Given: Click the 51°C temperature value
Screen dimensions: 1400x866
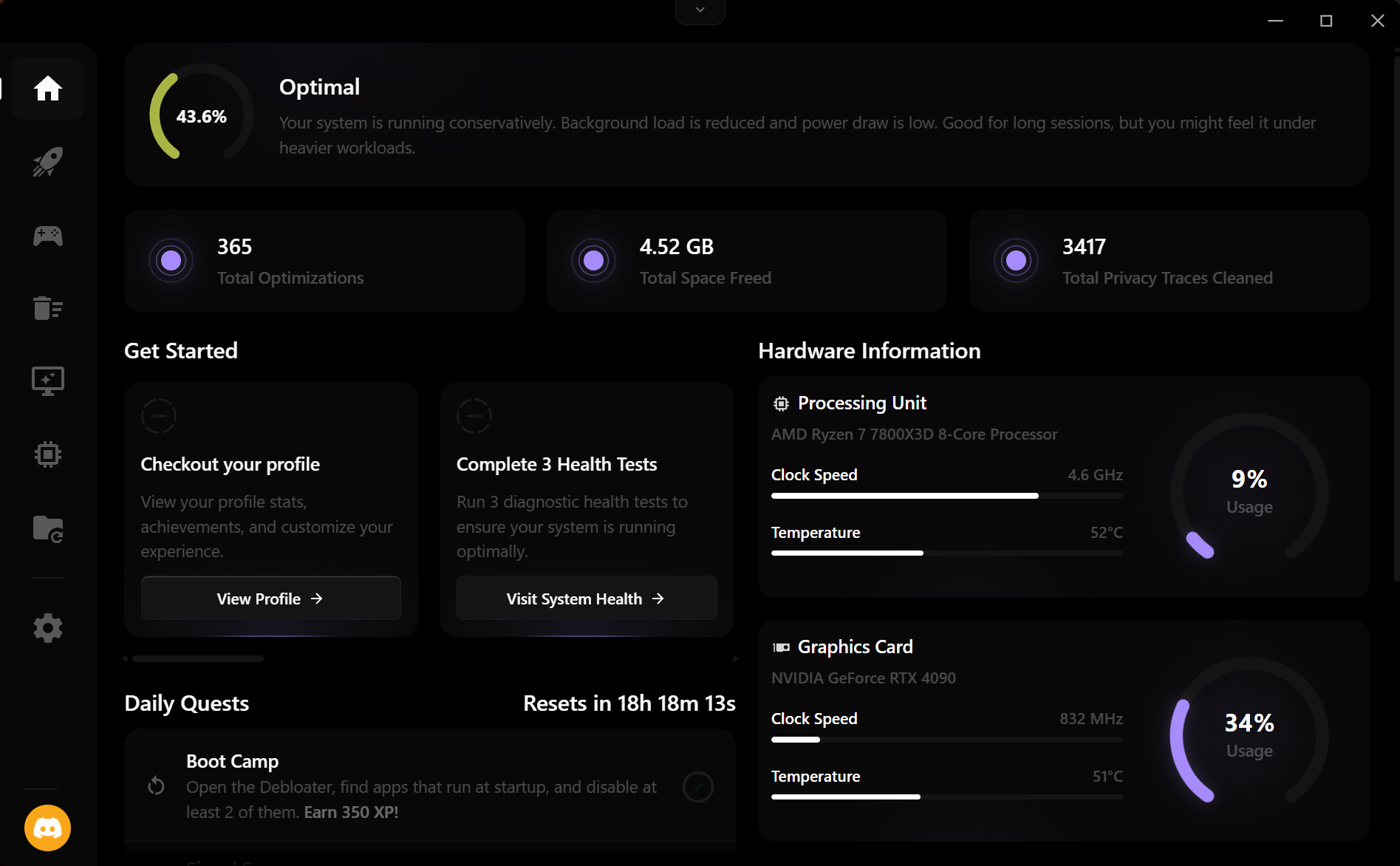Looking at the screenshot, I should [x=1107, y=777].
